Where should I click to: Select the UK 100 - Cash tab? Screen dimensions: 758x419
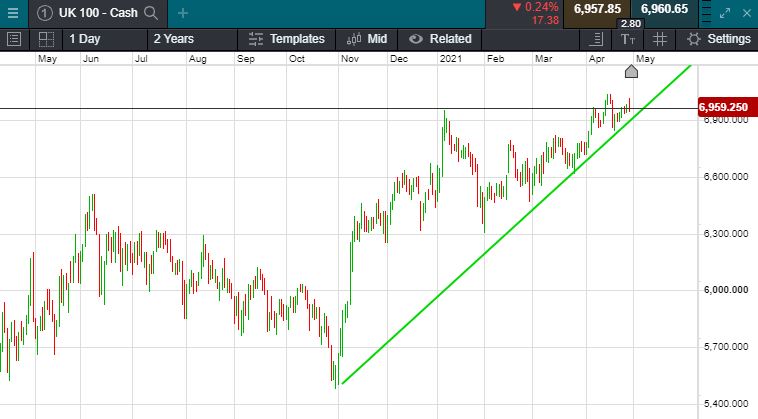pos(88,13)
